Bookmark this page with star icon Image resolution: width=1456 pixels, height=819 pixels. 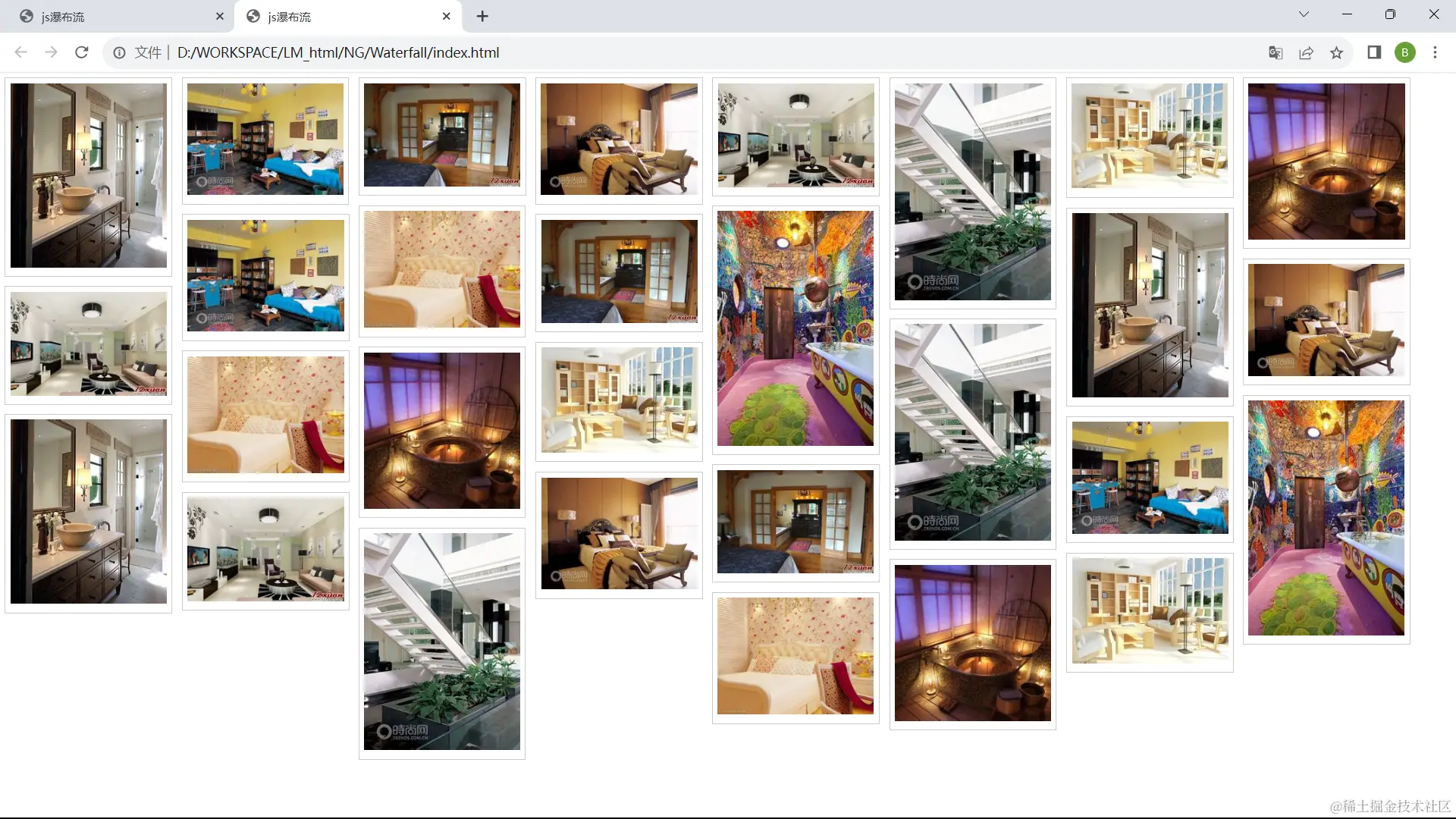tap(1336, 52)
